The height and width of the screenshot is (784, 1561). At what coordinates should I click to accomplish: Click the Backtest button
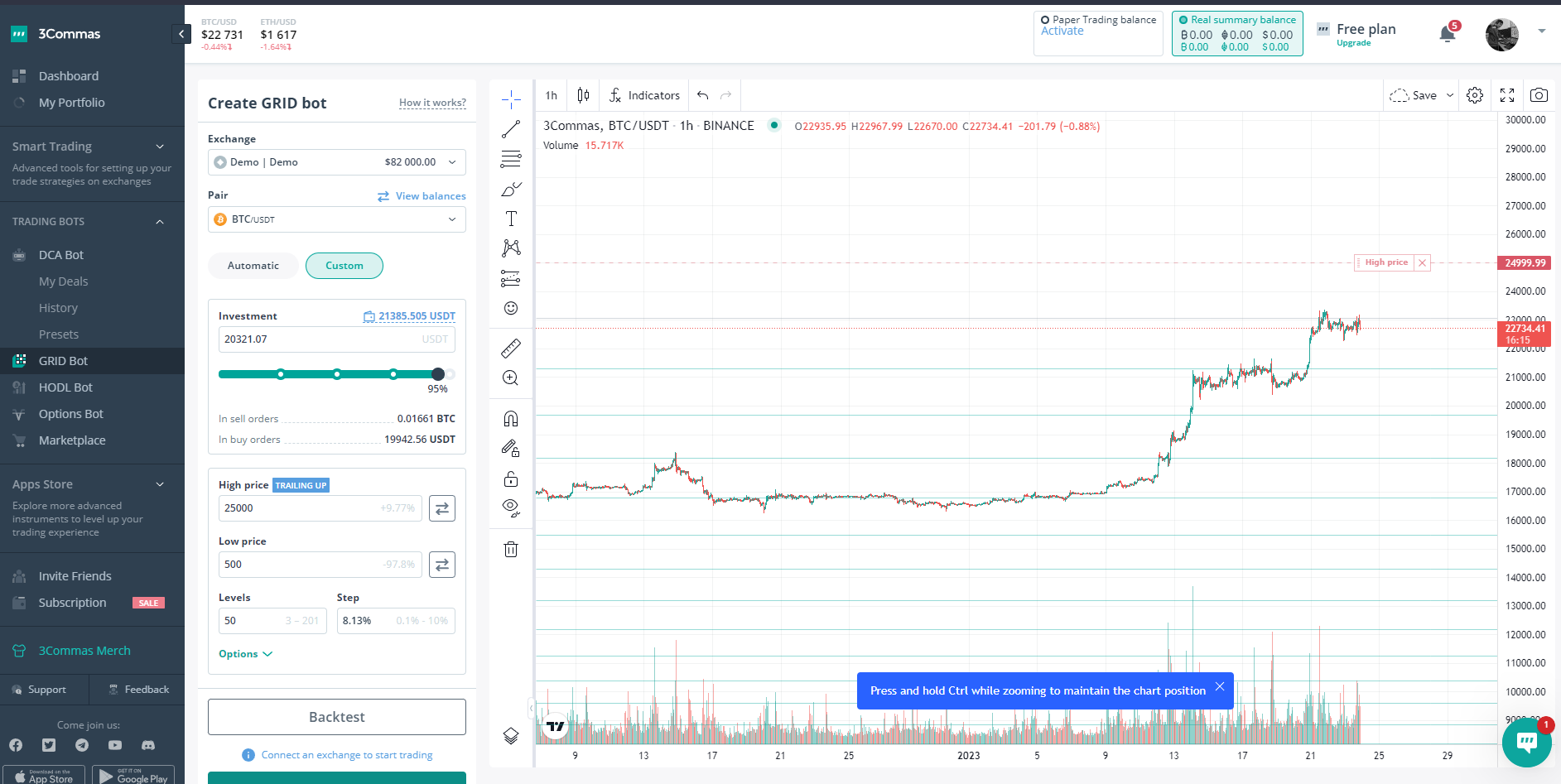[x=336, y=717]
